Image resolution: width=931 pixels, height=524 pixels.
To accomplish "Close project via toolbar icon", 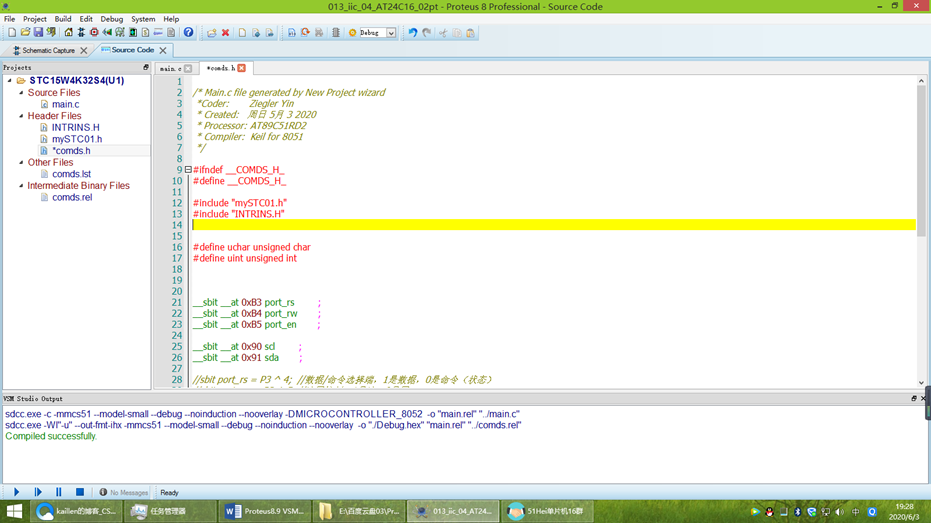I will (x=51, y=33).
